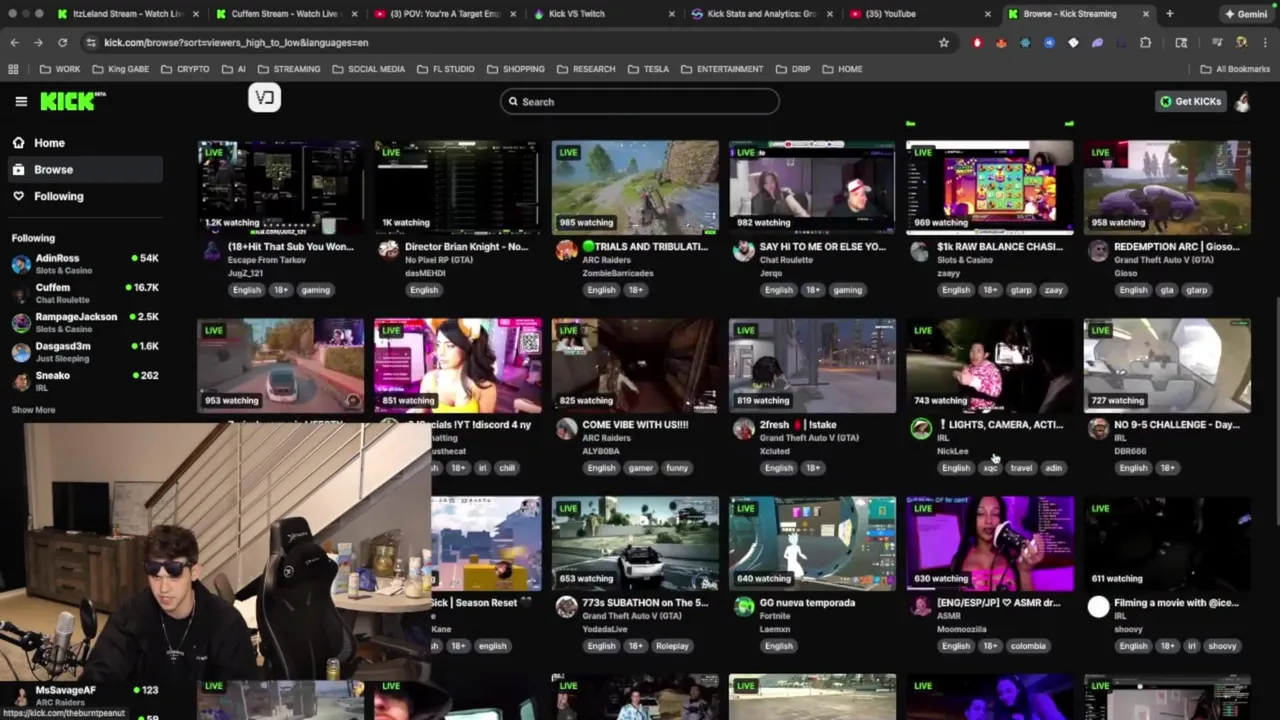Click the Moomoozilla channel avatar
The image size is (1280, 720).
coord(921,606)
